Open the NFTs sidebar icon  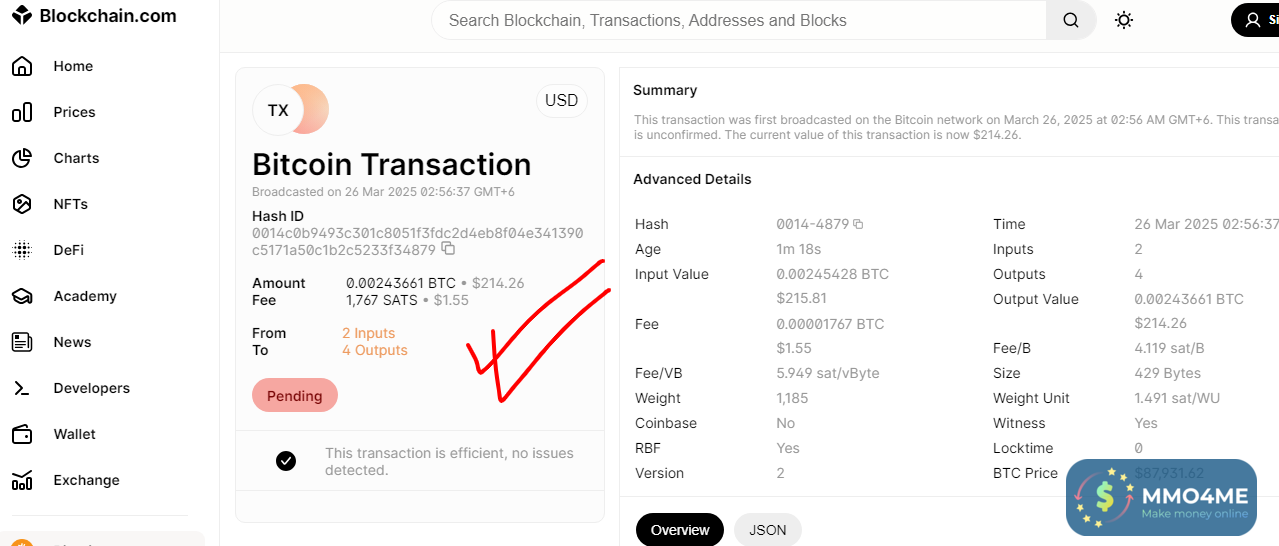pos(22,204)
